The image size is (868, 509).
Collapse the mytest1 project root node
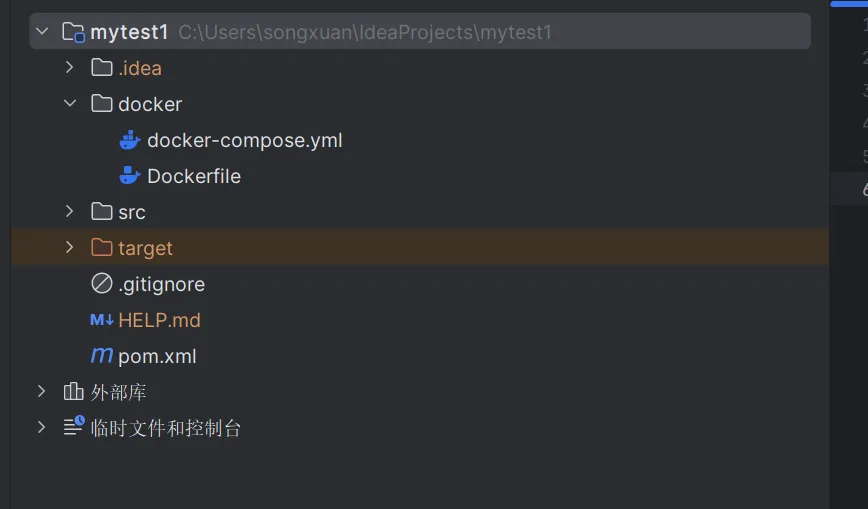coord(42,32)
